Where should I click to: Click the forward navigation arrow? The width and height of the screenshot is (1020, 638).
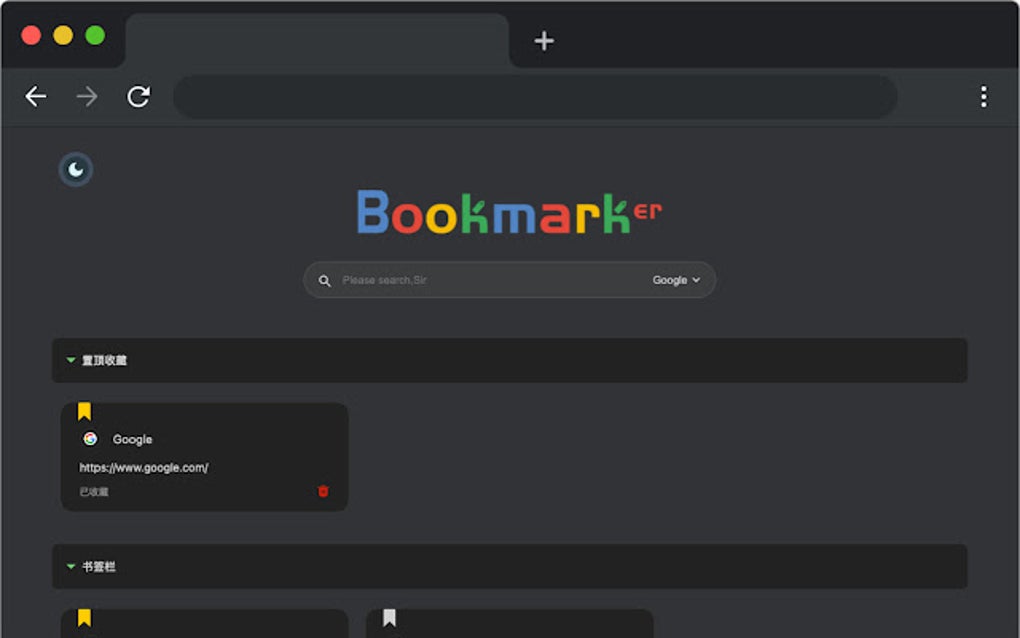[x=87, y=96]
